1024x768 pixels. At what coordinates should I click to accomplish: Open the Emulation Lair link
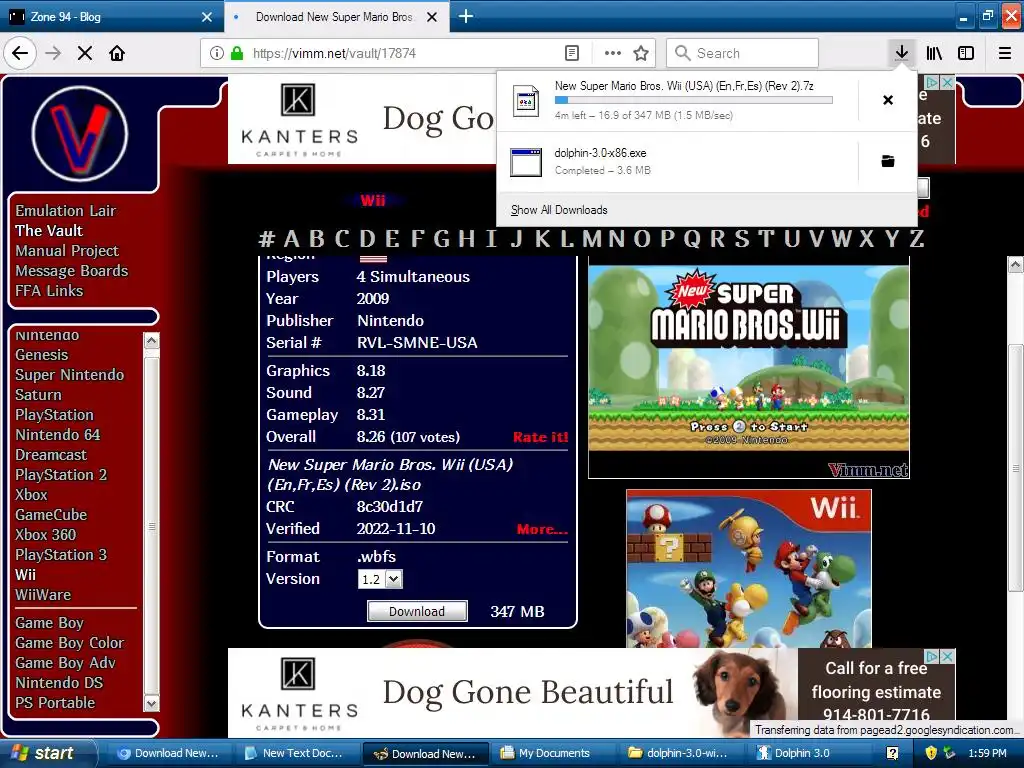[65, 210]
